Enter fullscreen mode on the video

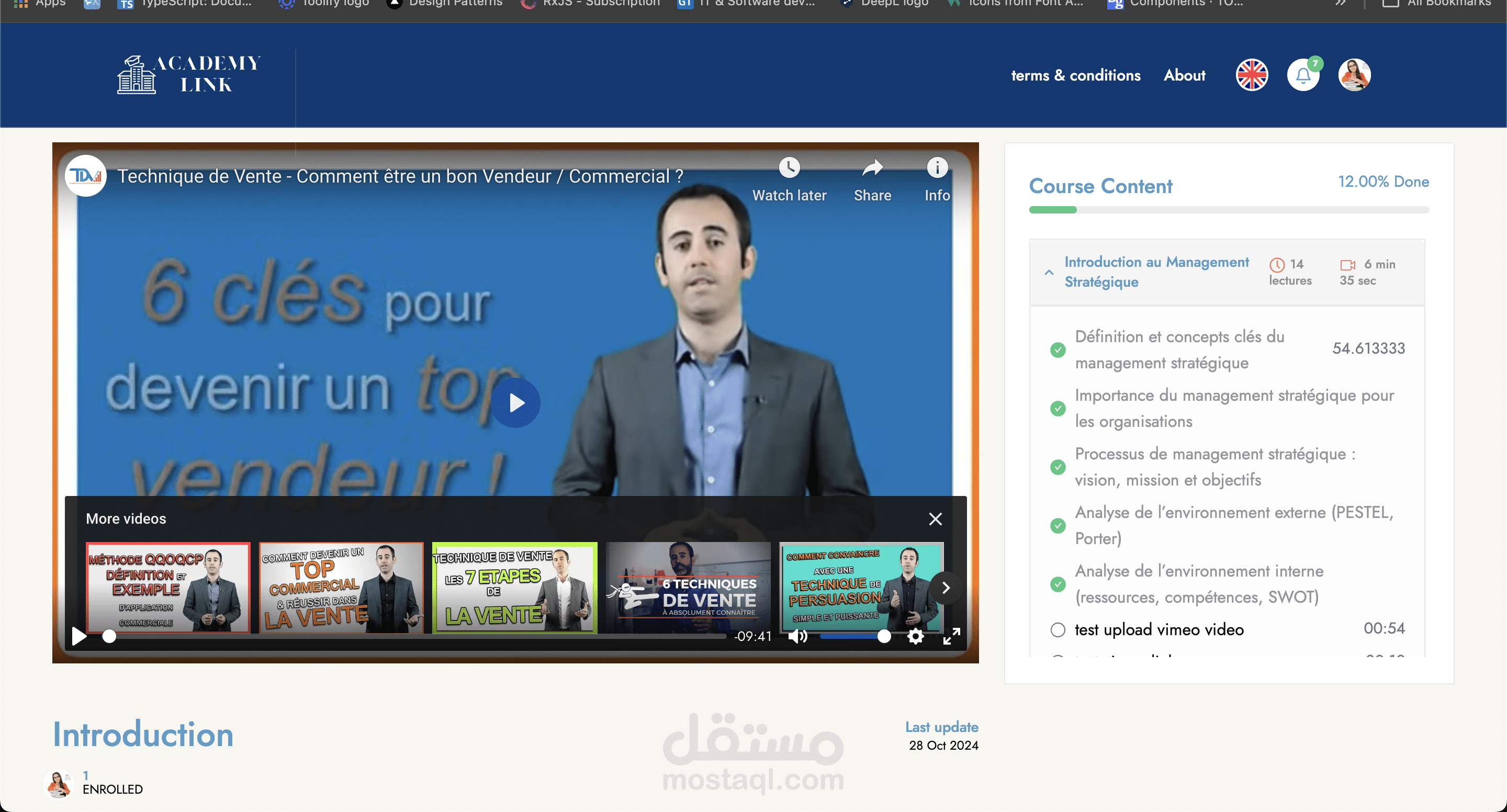(x=951, y=636)
